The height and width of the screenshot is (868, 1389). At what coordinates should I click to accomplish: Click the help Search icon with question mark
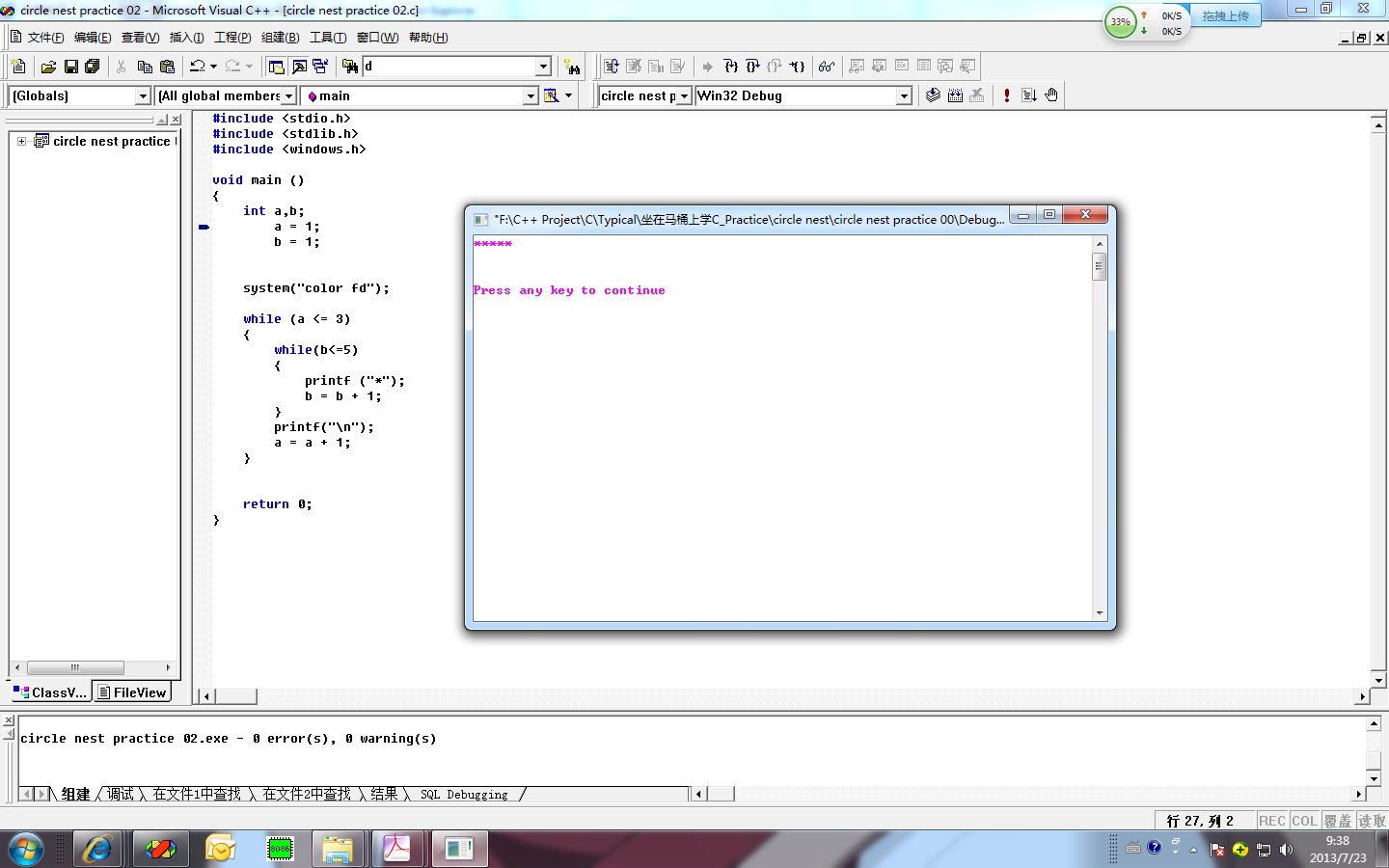573,67
